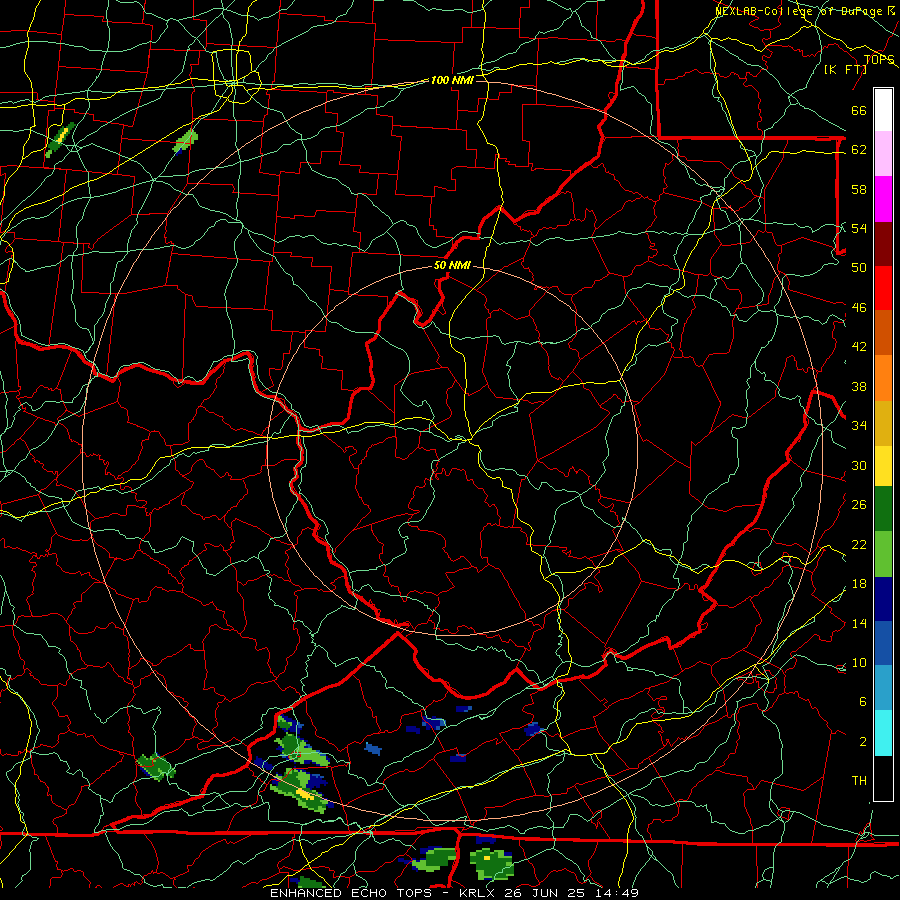
Task: Click the legend value 6
Action: coord(862,701)
